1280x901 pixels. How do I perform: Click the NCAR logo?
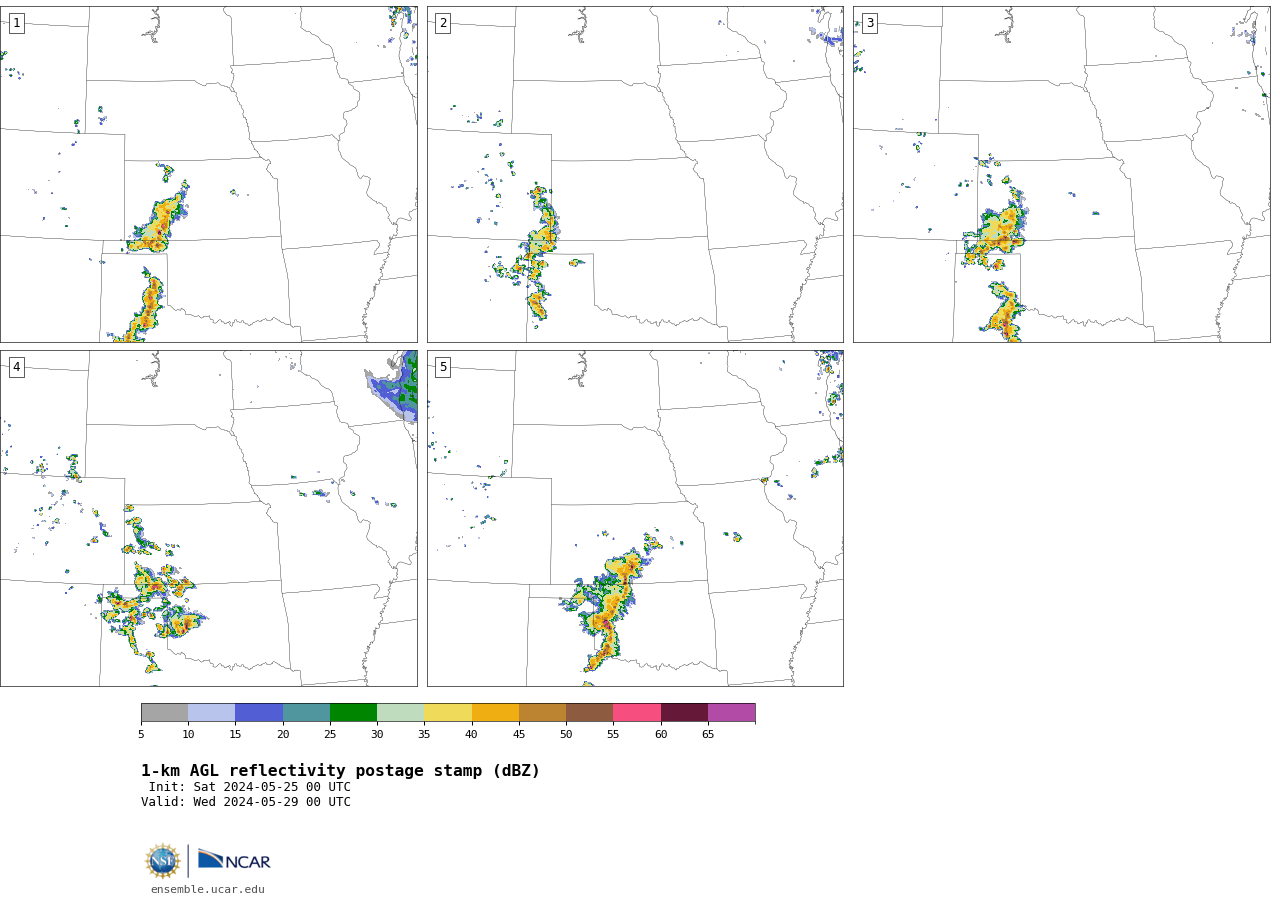coord(234,860)
